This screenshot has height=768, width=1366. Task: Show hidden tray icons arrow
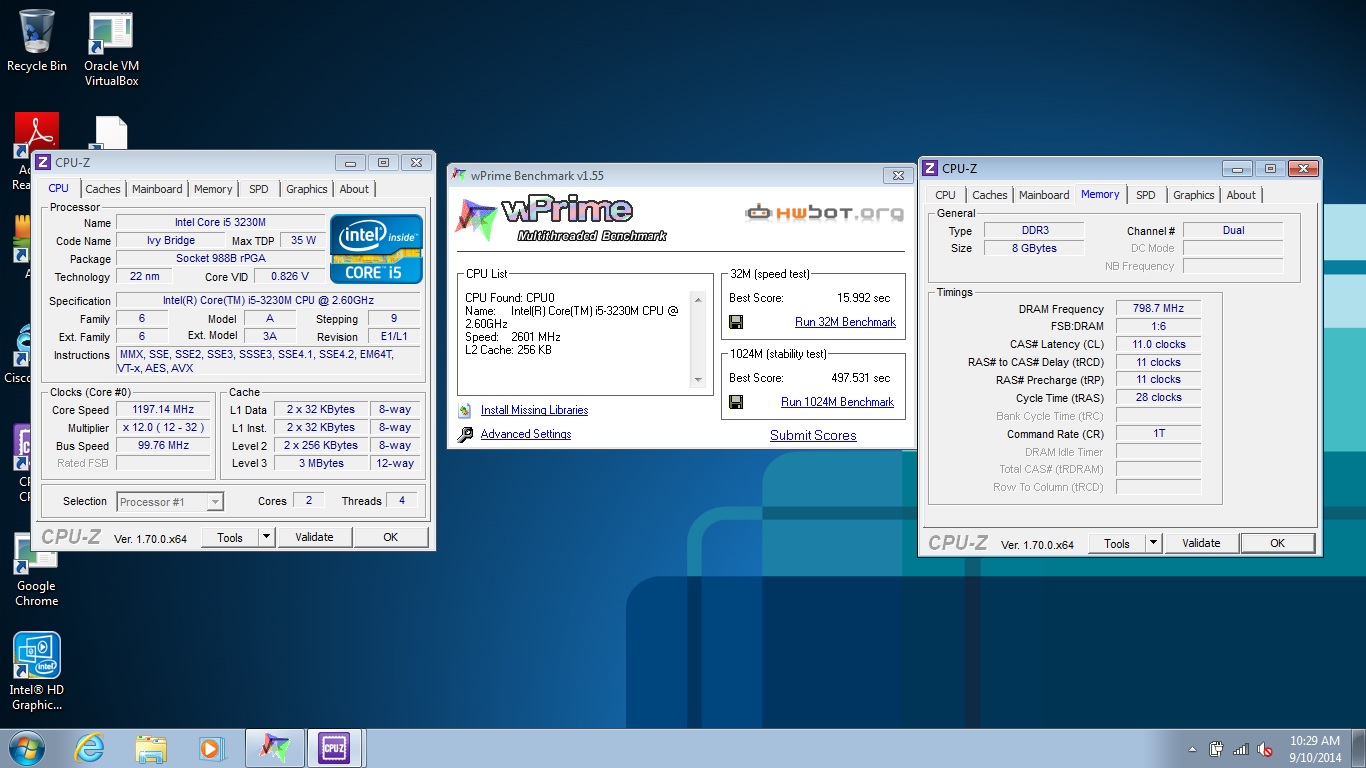tap(1192, 749)
